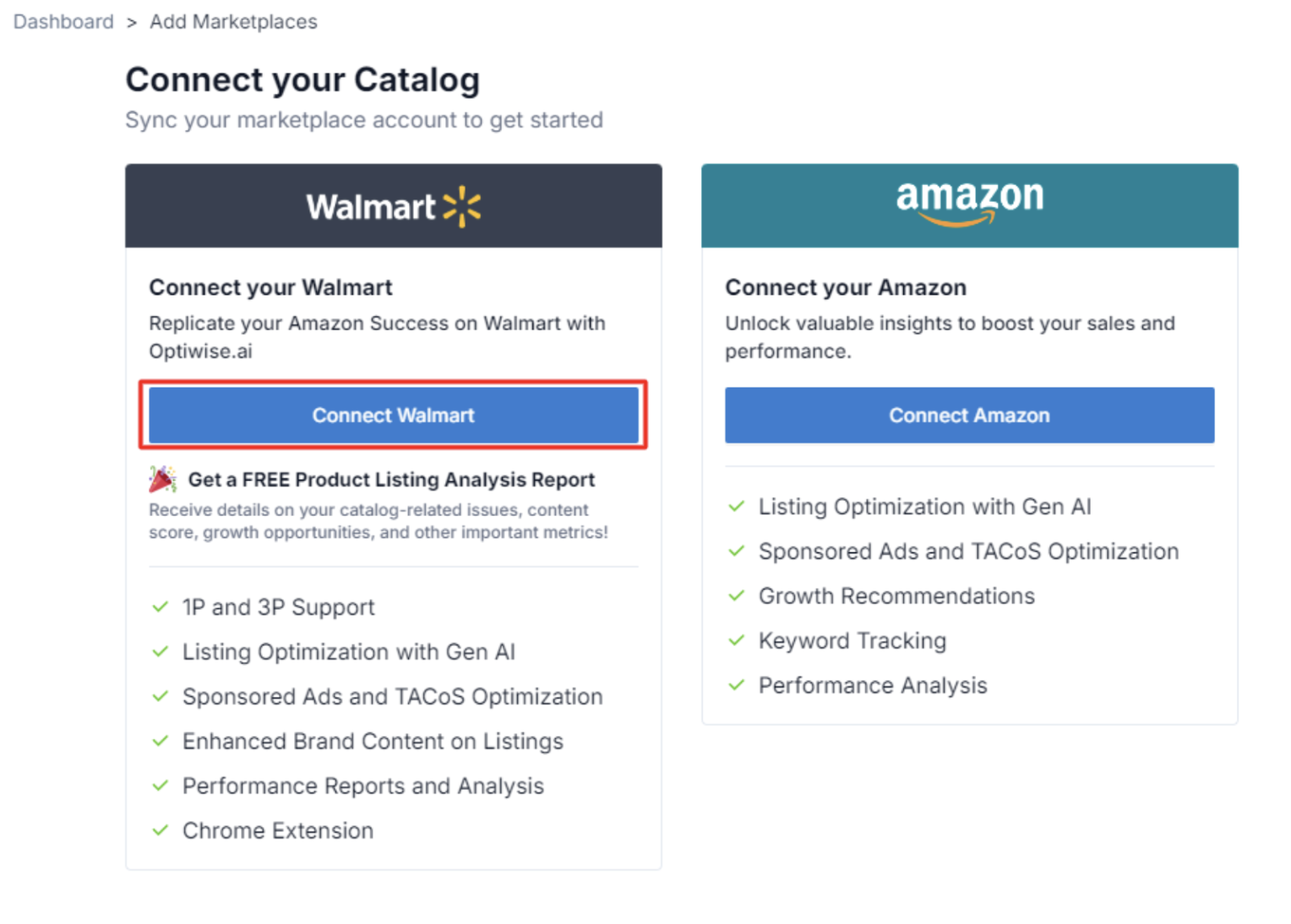Click checkmark beside Keyword Tracking

[x=737, y=641]
